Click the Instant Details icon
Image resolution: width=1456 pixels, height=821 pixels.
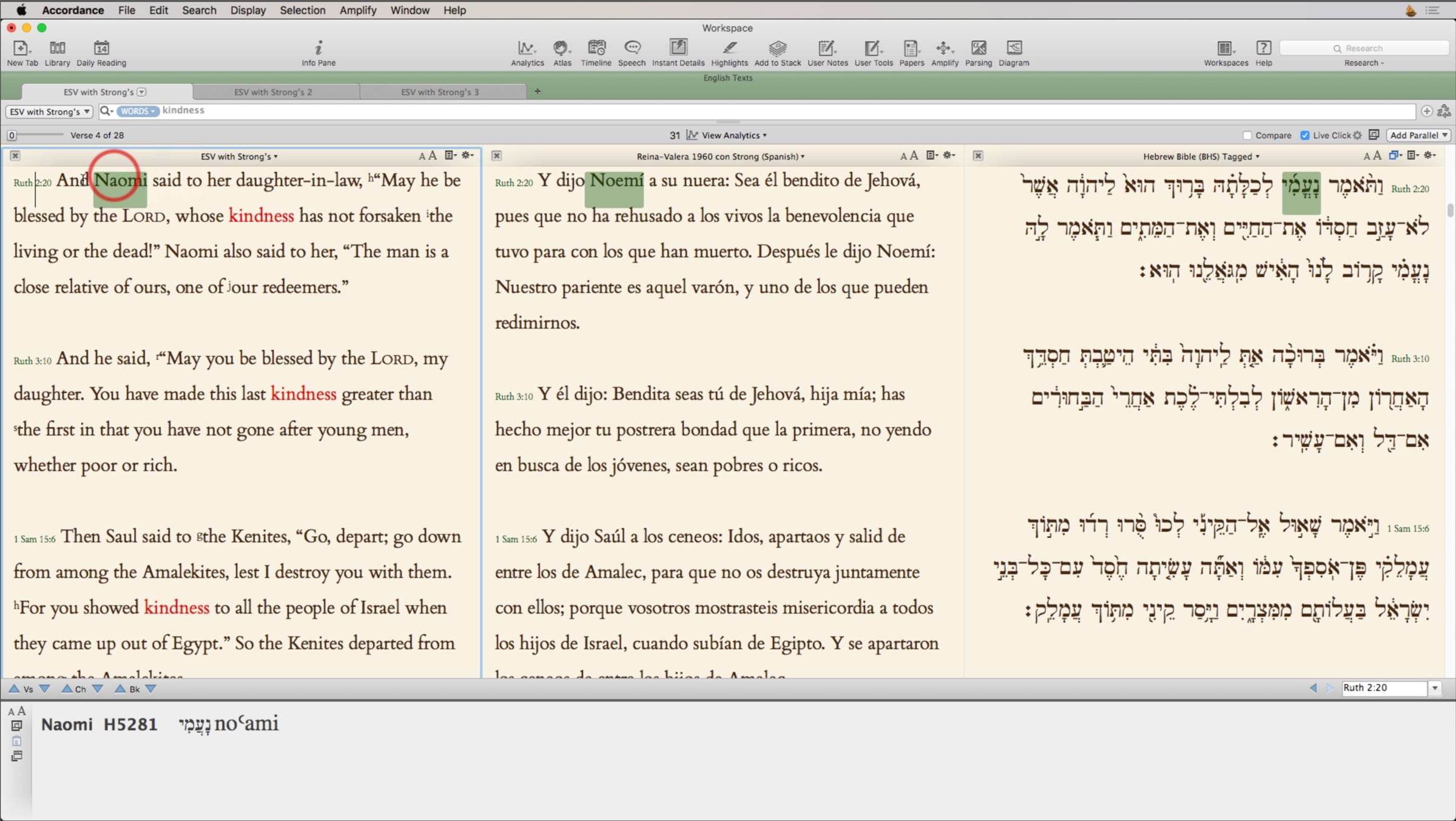click(678, 52)
